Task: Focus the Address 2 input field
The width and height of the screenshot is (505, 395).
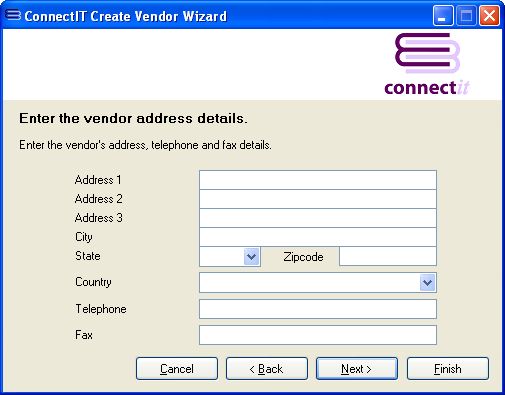Action: coord(318,199)
